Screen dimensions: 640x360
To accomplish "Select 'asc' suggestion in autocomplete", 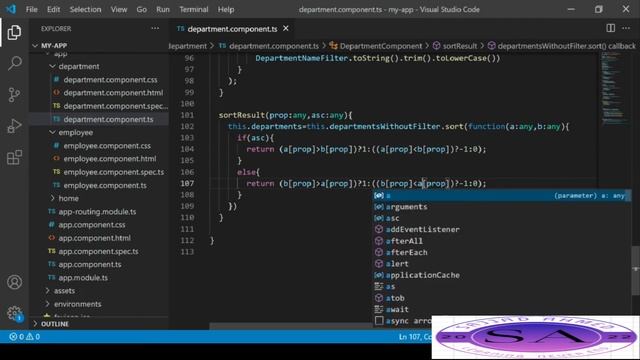I will tap(502, 218).
